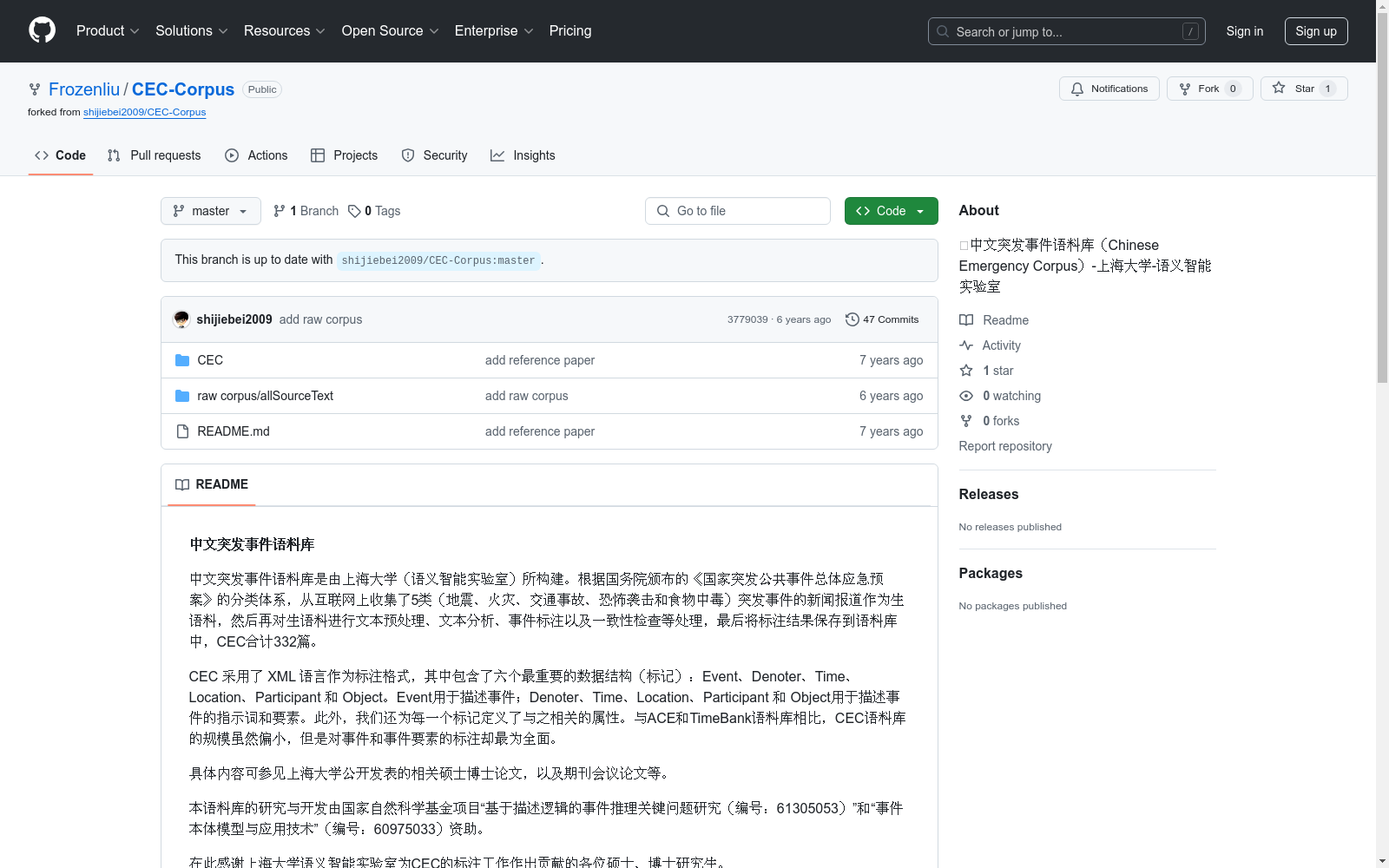Click the Readme link in About
Screen dimensions: 1389x868
pyautogui.click(x=994, y=320)
